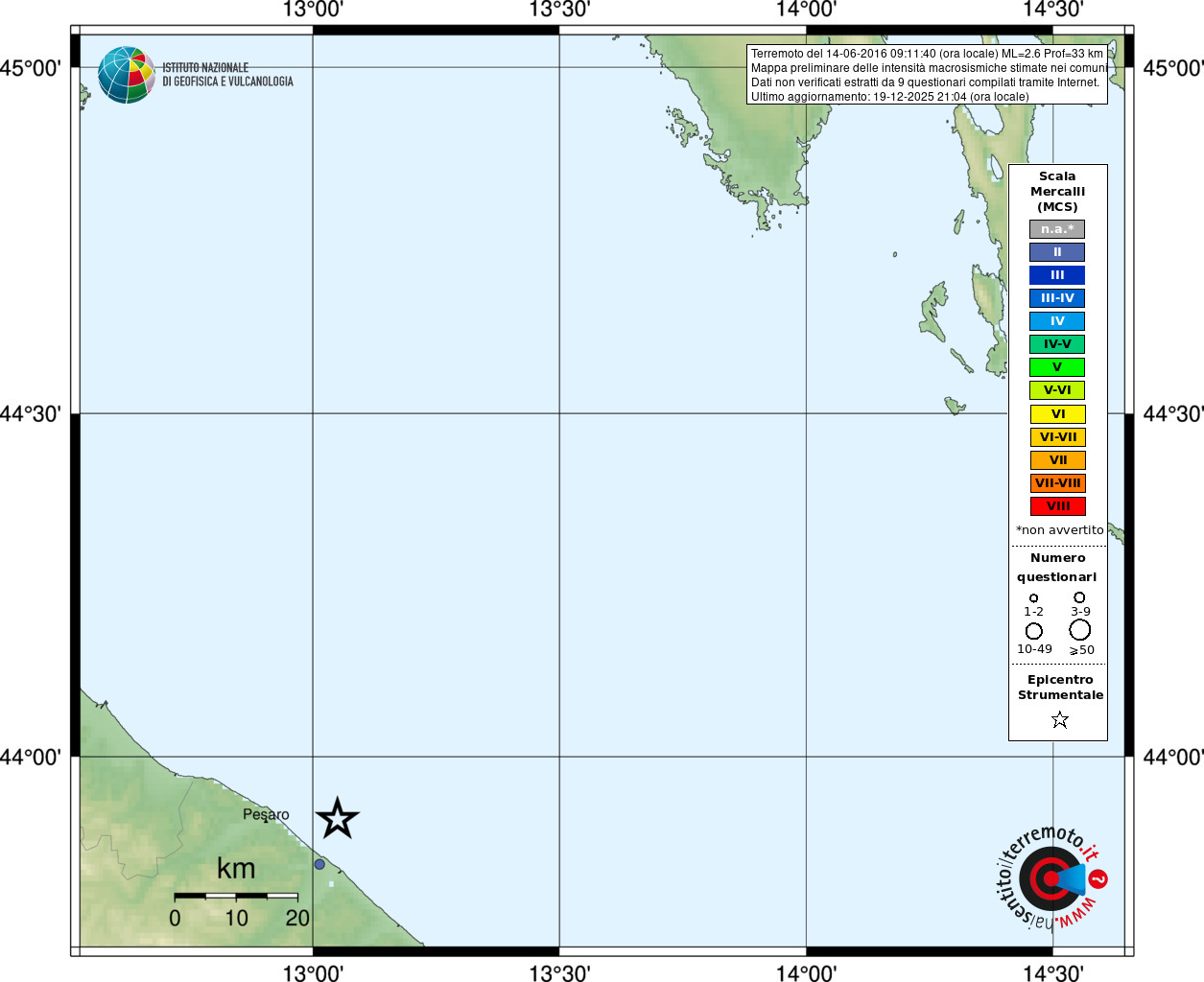Image resolution: width=1204 pixels, height=982 pixels.
Task: Click the km scale bar
Action: pos(236,896)
